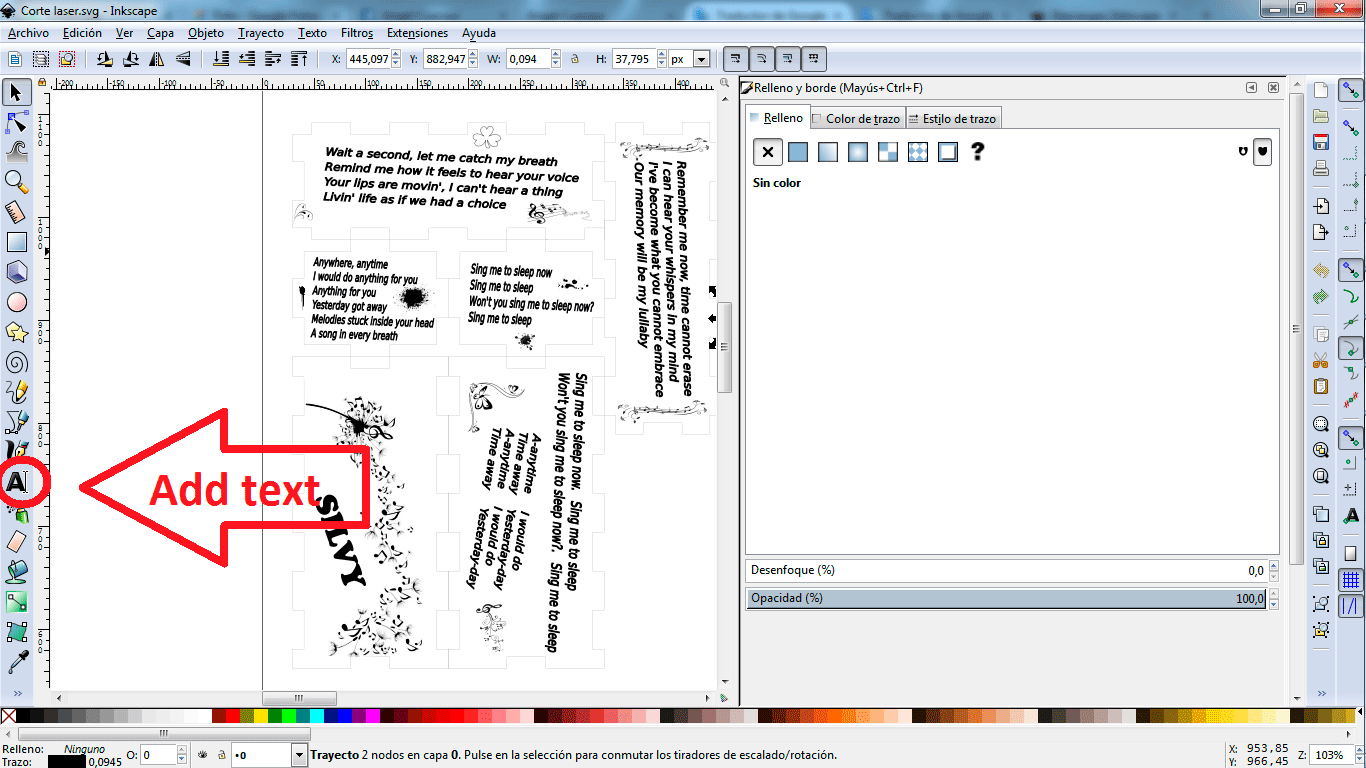
Task: Select the Star polygon tool
Action: coord(16,331)
